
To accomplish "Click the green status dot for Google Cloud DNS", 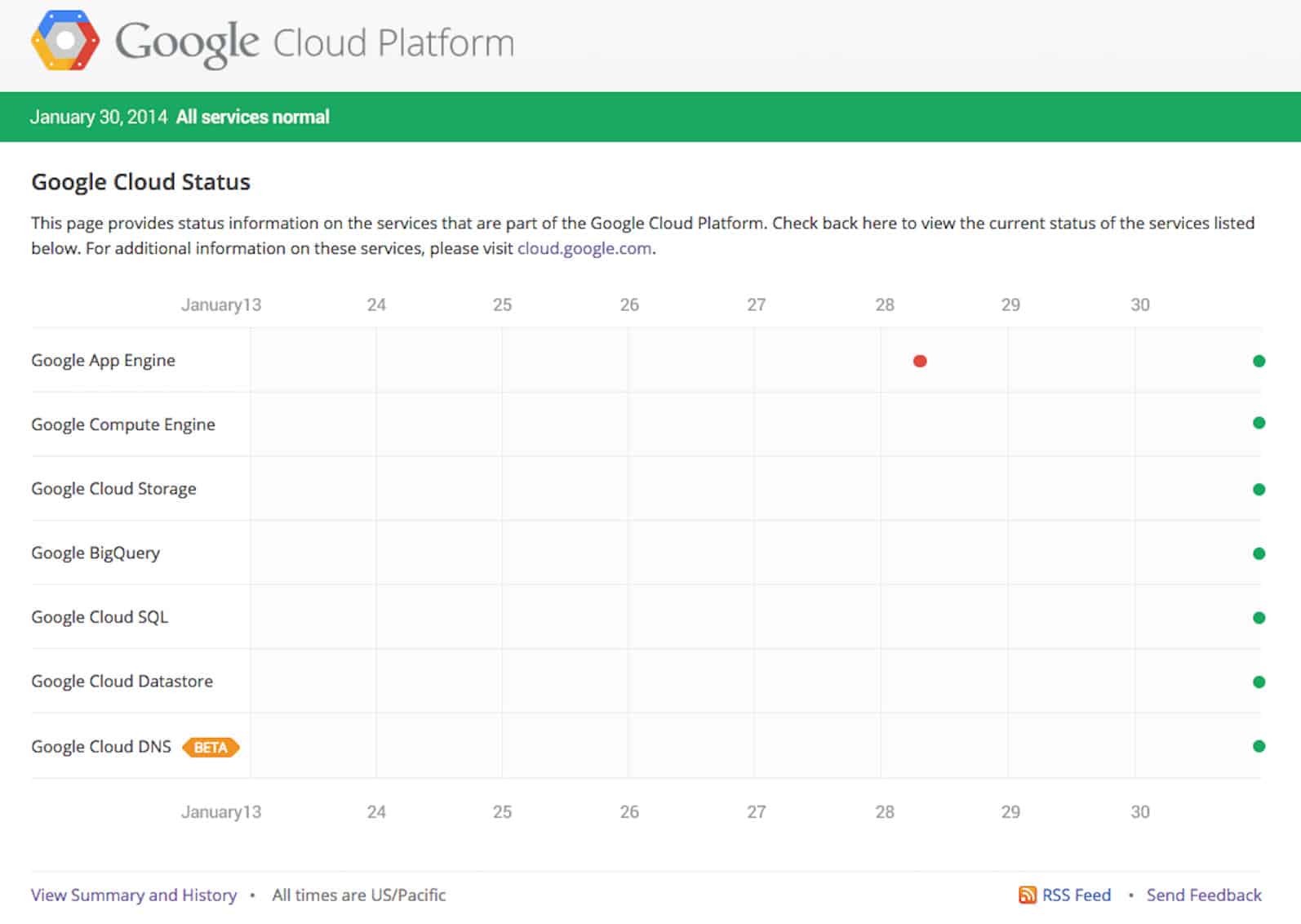I will (x=1259, y=746).
